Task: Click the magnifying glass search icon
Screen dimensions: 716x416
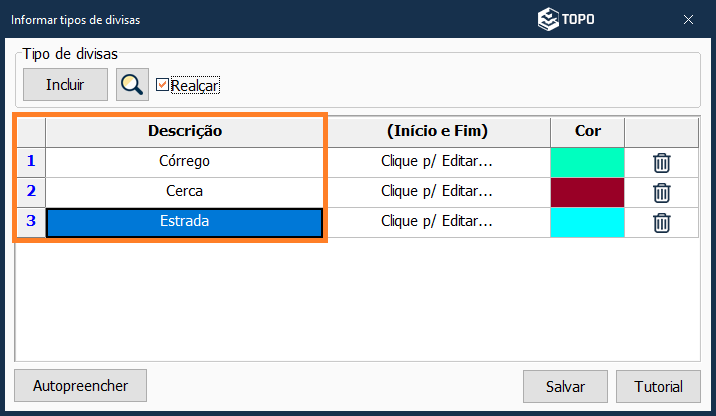Action: 132,85
